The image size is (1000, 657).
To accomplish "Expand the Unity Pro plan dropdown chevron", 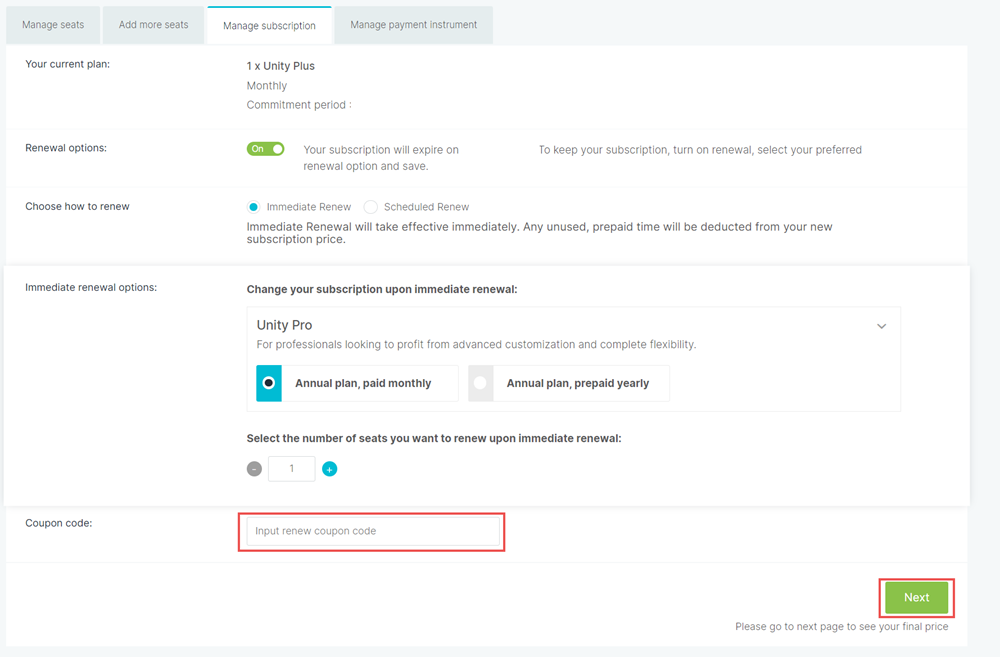I will pos(881,326).
